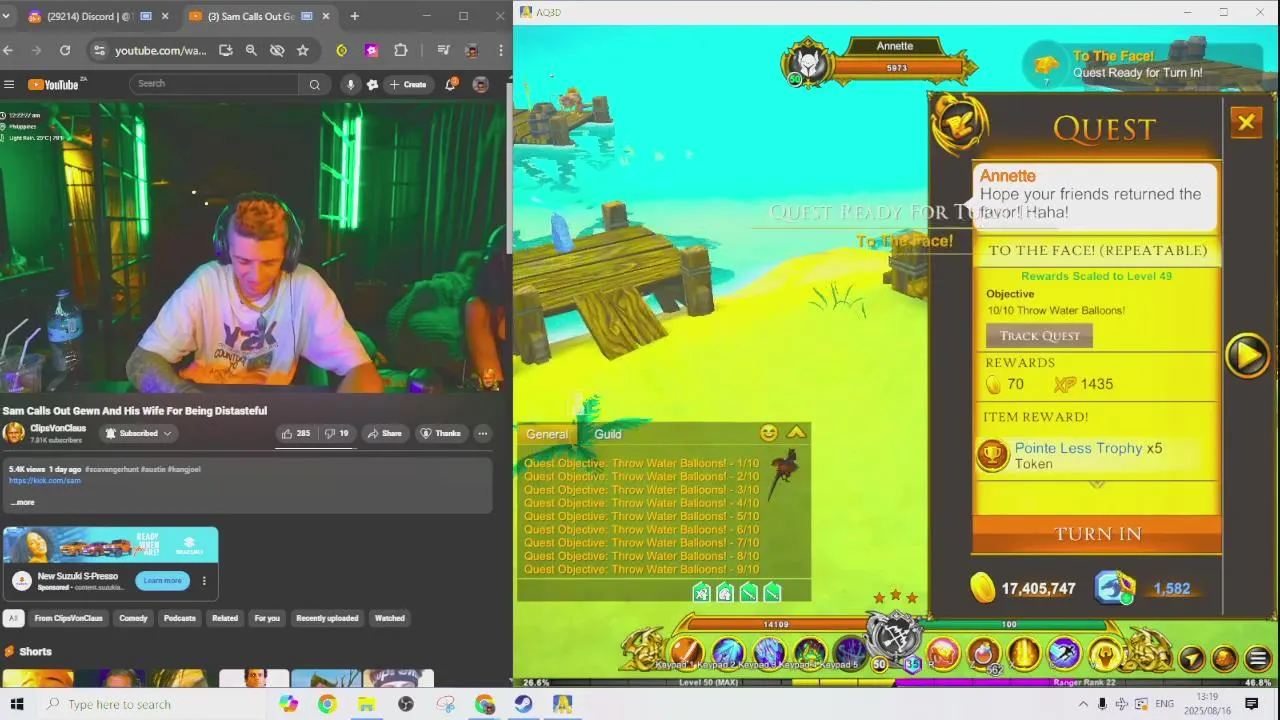1280x720 pixels.
Task: Bookmark this page with star icon
Action: click(303, 50)
